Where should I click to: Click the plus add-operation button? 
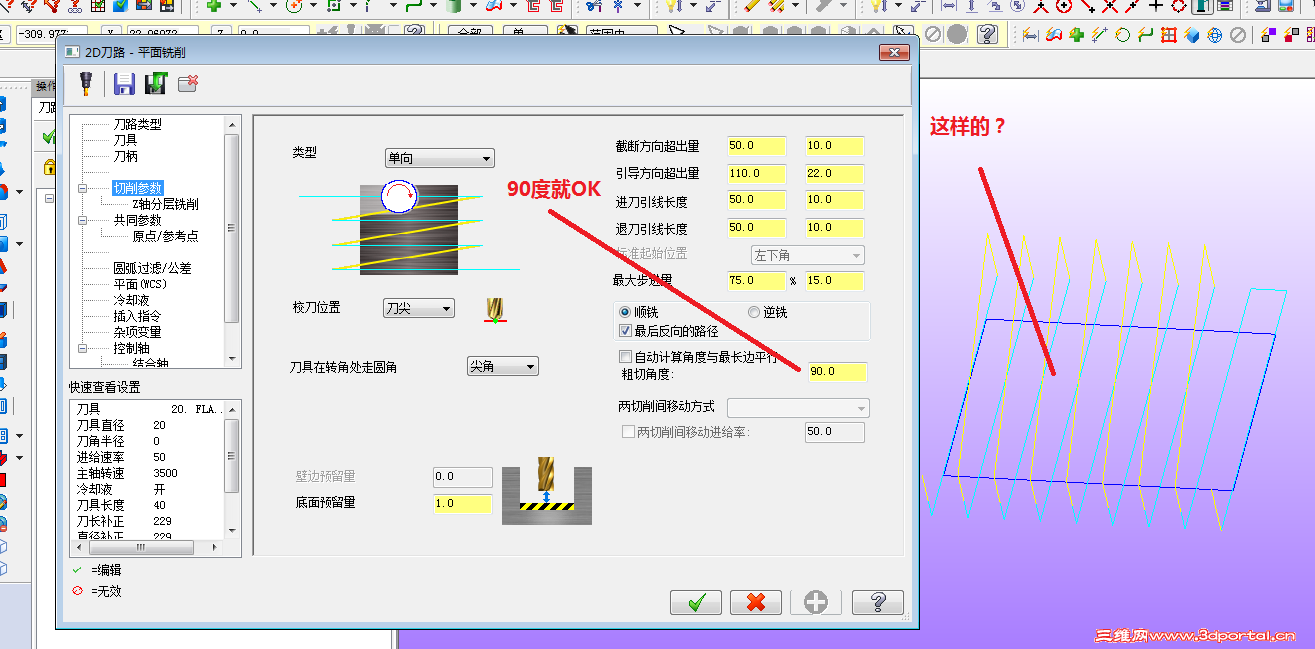tap(816, 602)
